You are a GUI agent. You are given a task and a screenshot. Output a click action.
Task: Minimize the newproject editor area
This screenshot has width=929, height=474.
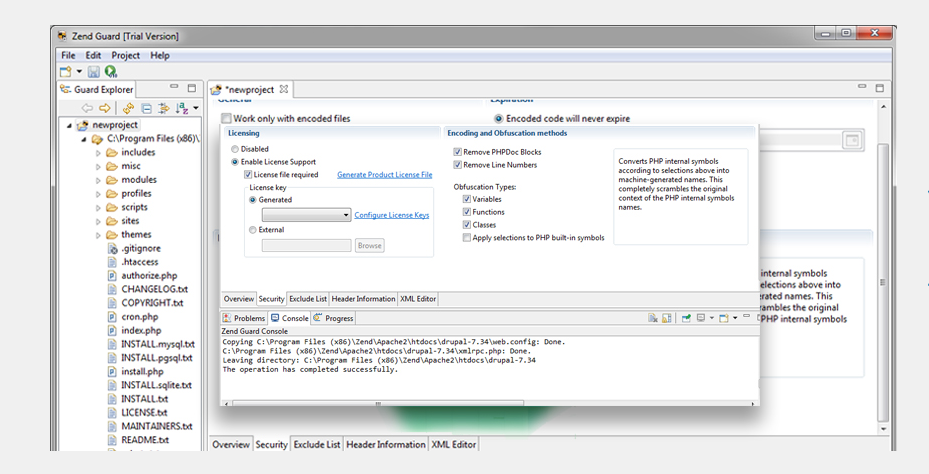point(862,87)
